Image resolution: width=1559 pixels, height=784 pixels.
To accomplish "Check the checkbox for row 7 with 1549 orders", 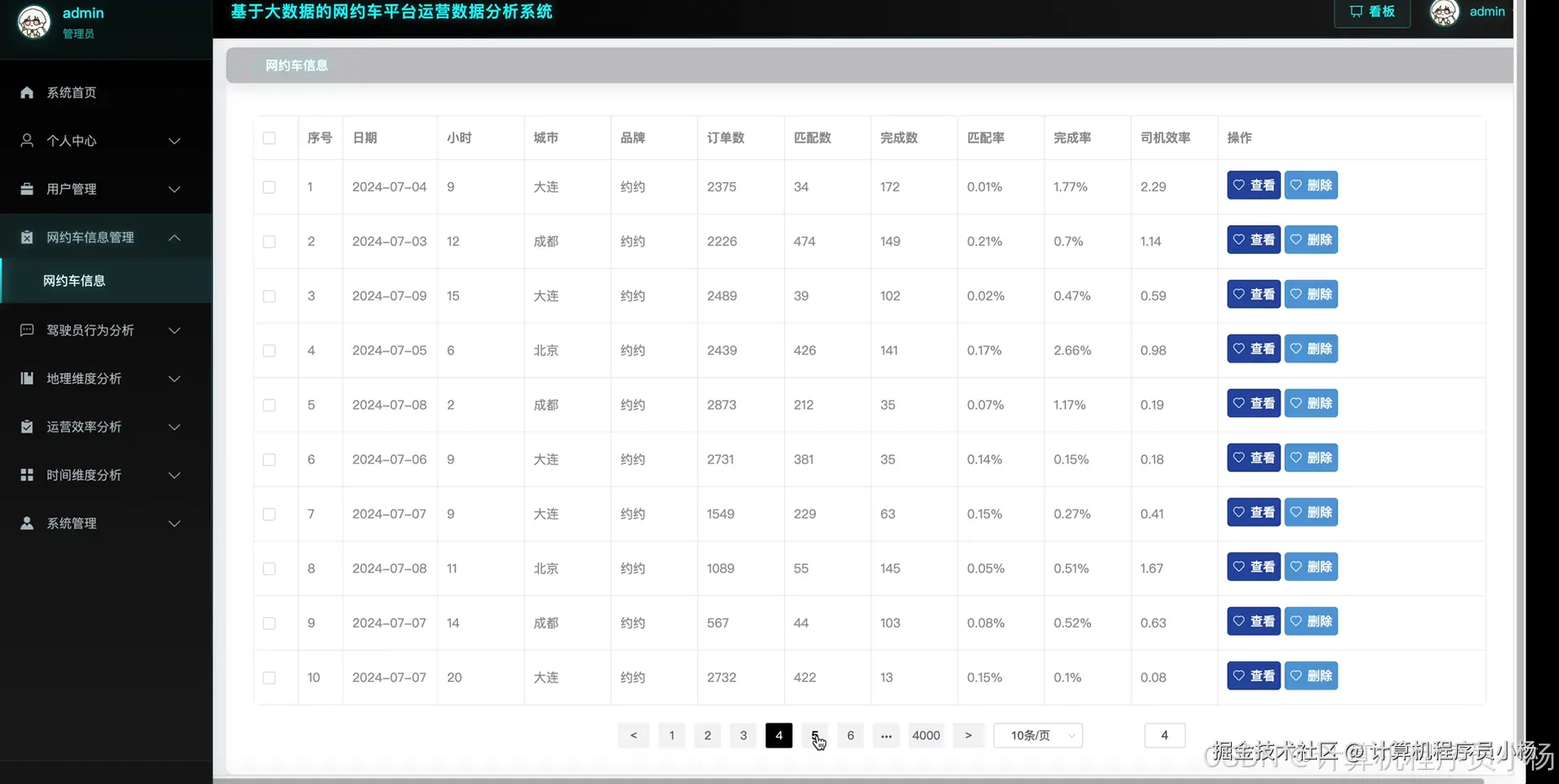I will (269, 514).
